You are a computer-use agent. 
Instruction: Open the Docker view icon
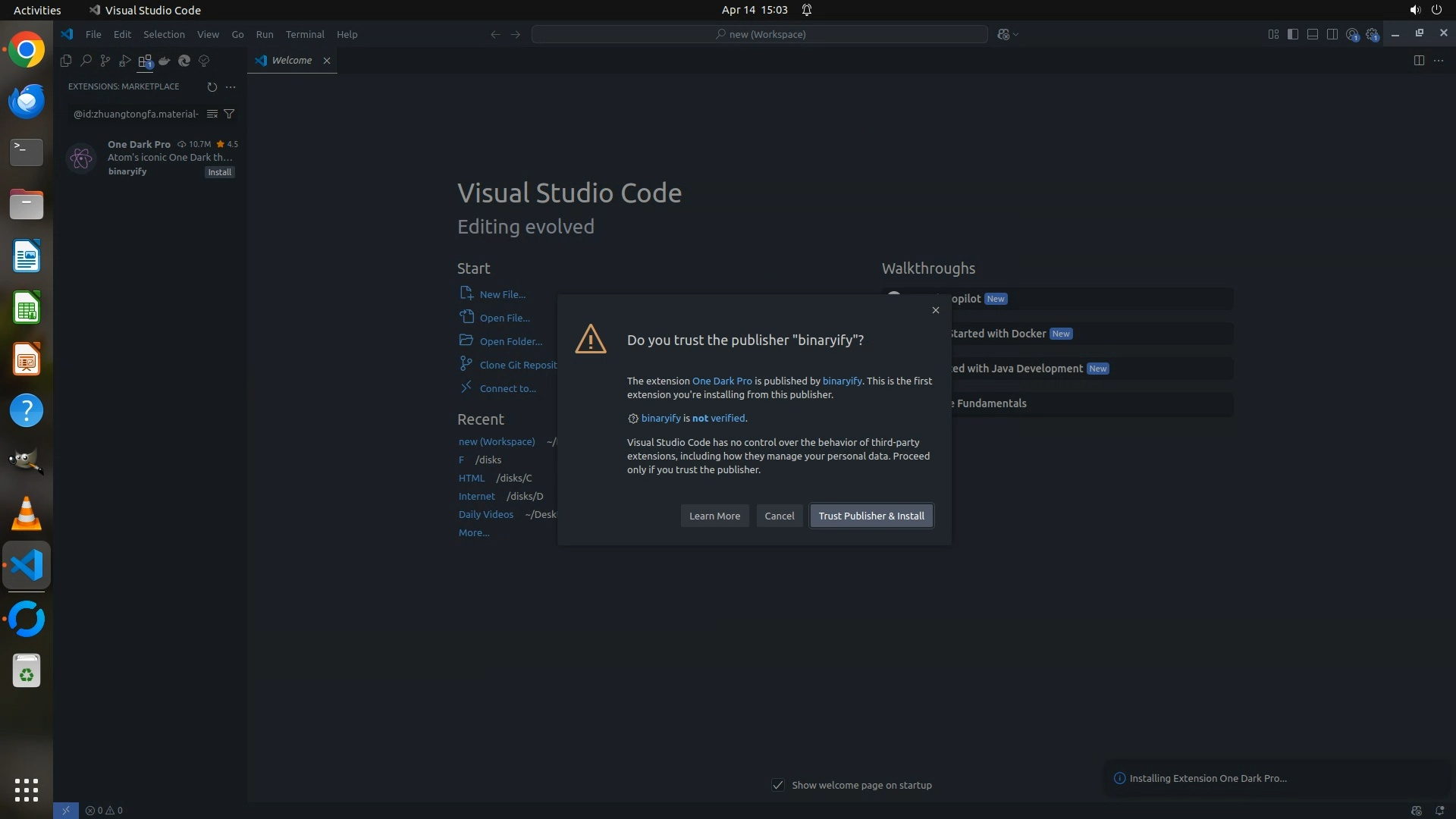tap(165, 61)
